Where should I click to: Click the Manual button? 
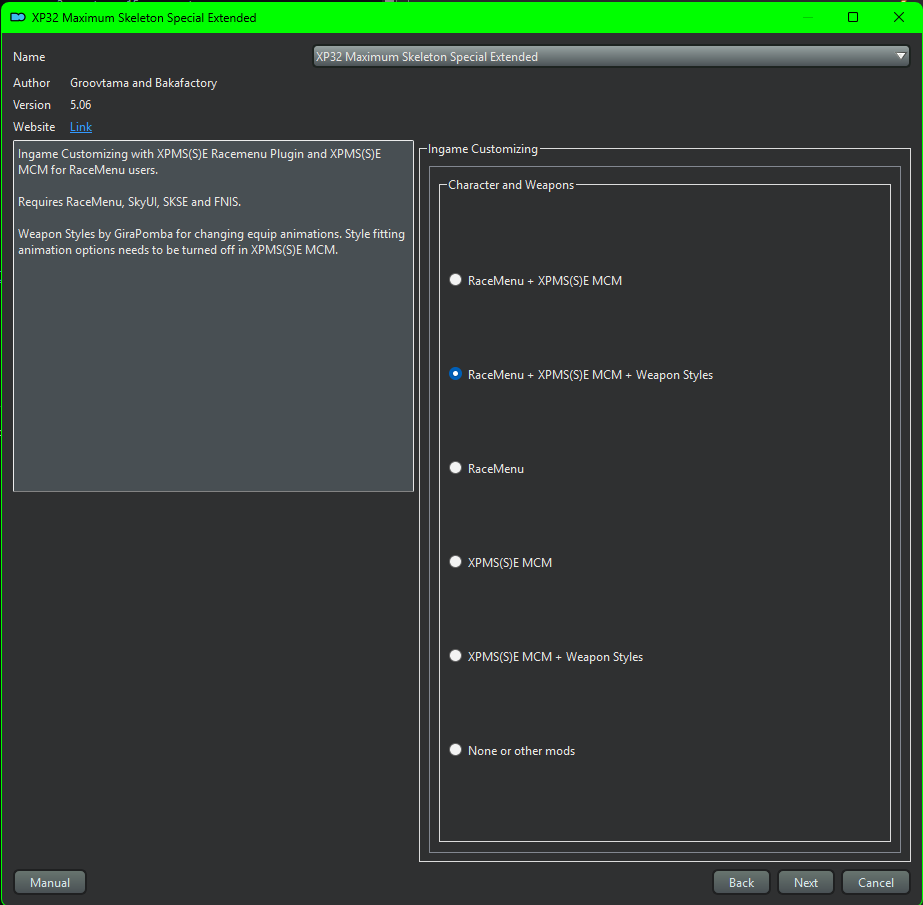(50, 882)
